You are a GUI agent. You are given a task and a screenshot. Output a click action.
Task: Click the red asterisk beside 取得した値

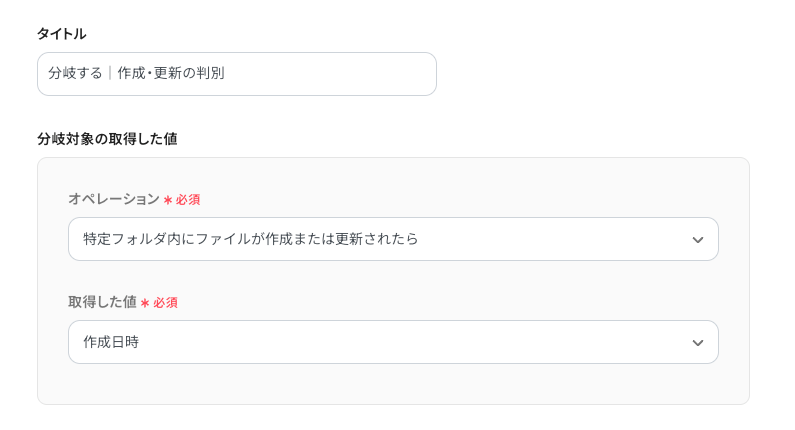point(144,303)
